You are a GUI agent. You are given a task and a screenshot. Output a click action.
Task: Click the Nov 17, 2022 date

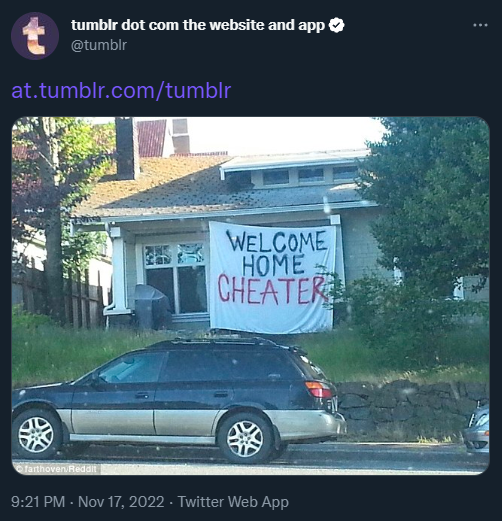(121, 502)
